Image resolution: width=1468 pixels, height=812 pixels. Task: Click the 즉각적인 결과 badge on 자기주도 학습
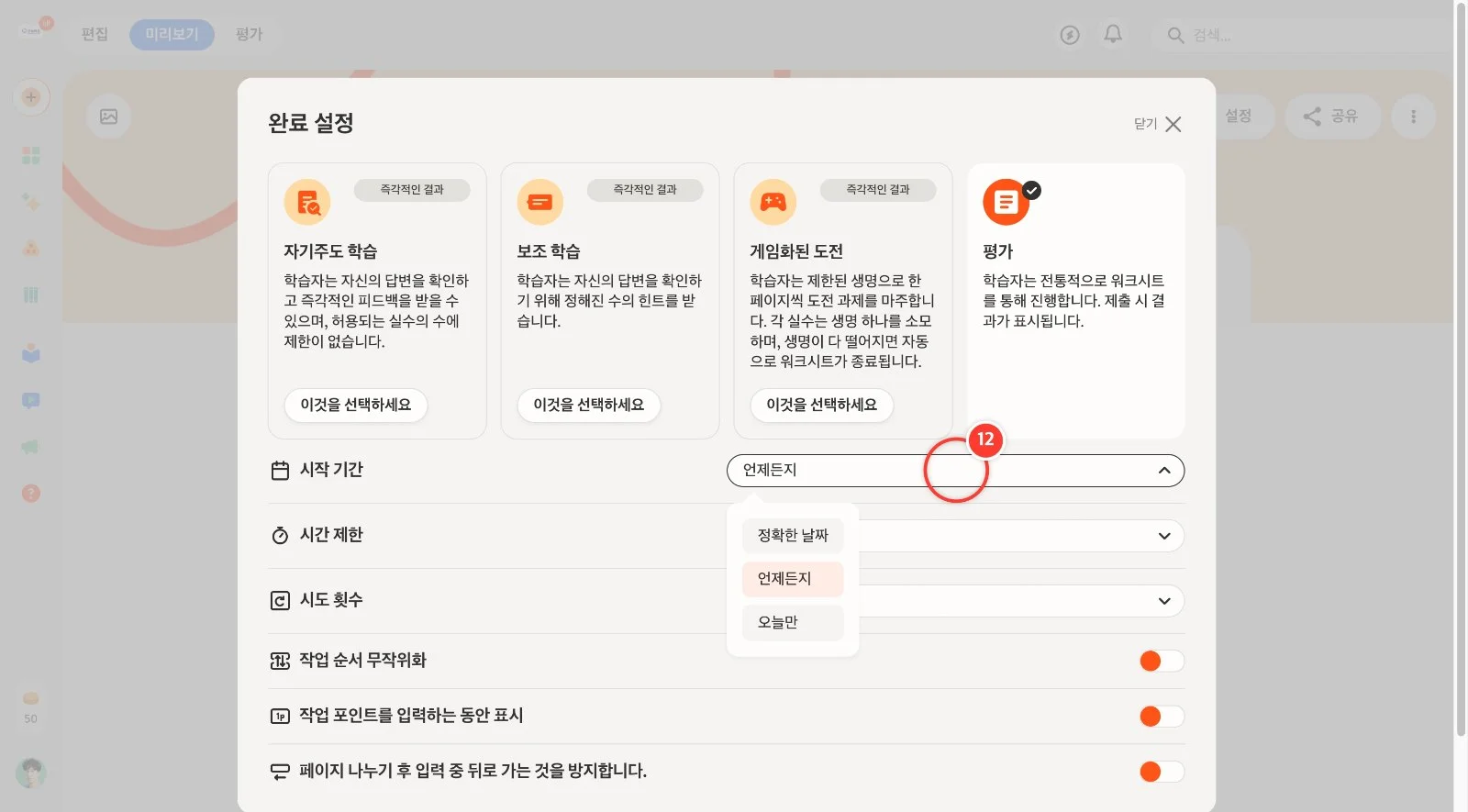pos(412,190)
